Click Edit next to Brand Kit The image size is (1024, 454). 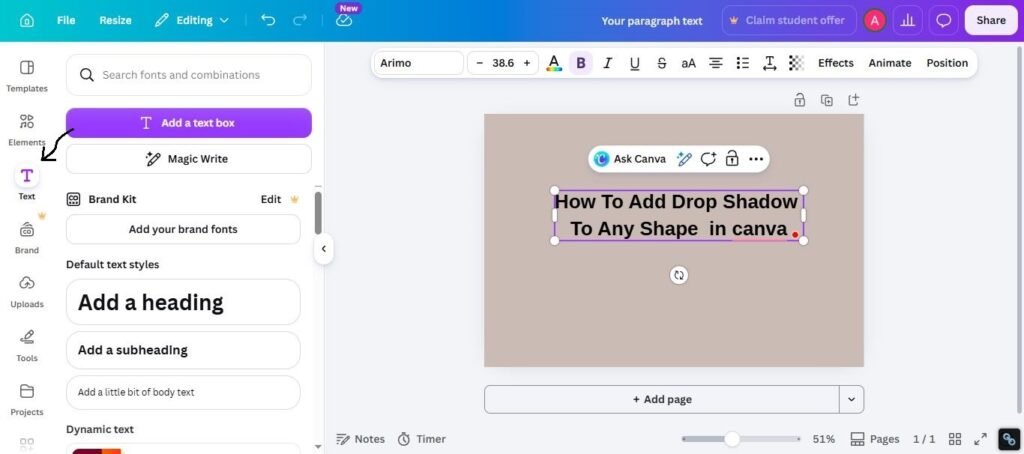(x=271, y=199)
